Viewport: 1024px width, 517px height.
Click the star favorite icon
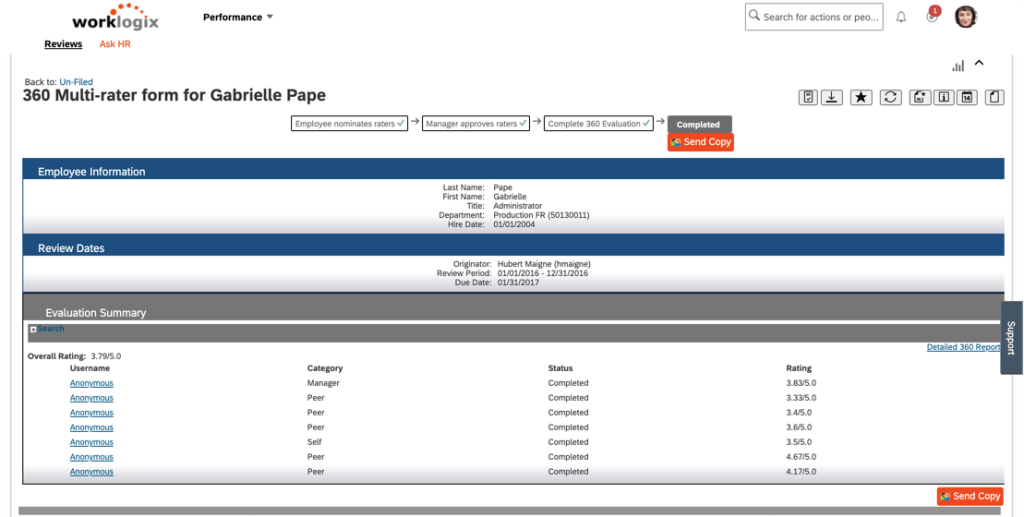[x=860, y=97]
